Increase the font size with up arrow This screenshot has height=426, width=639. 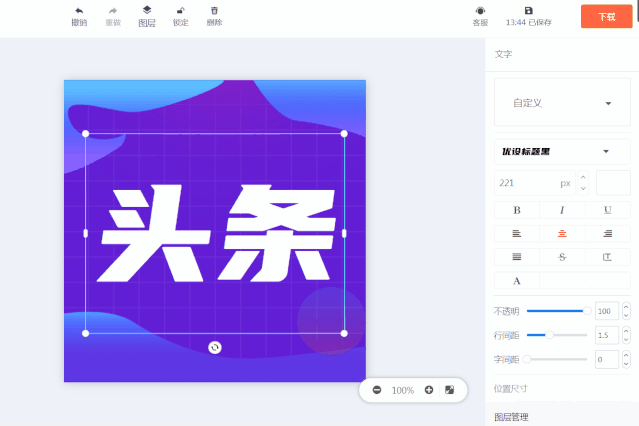[x=583, y=177]
